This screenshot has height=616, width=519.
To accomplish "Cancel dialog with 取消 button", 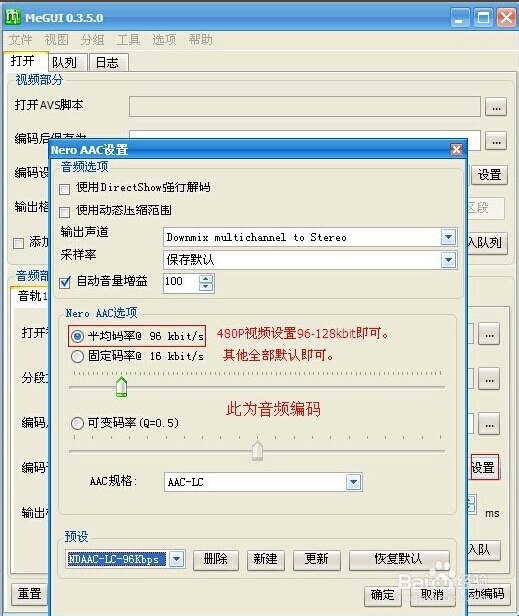I will click(x=432, y=596).
